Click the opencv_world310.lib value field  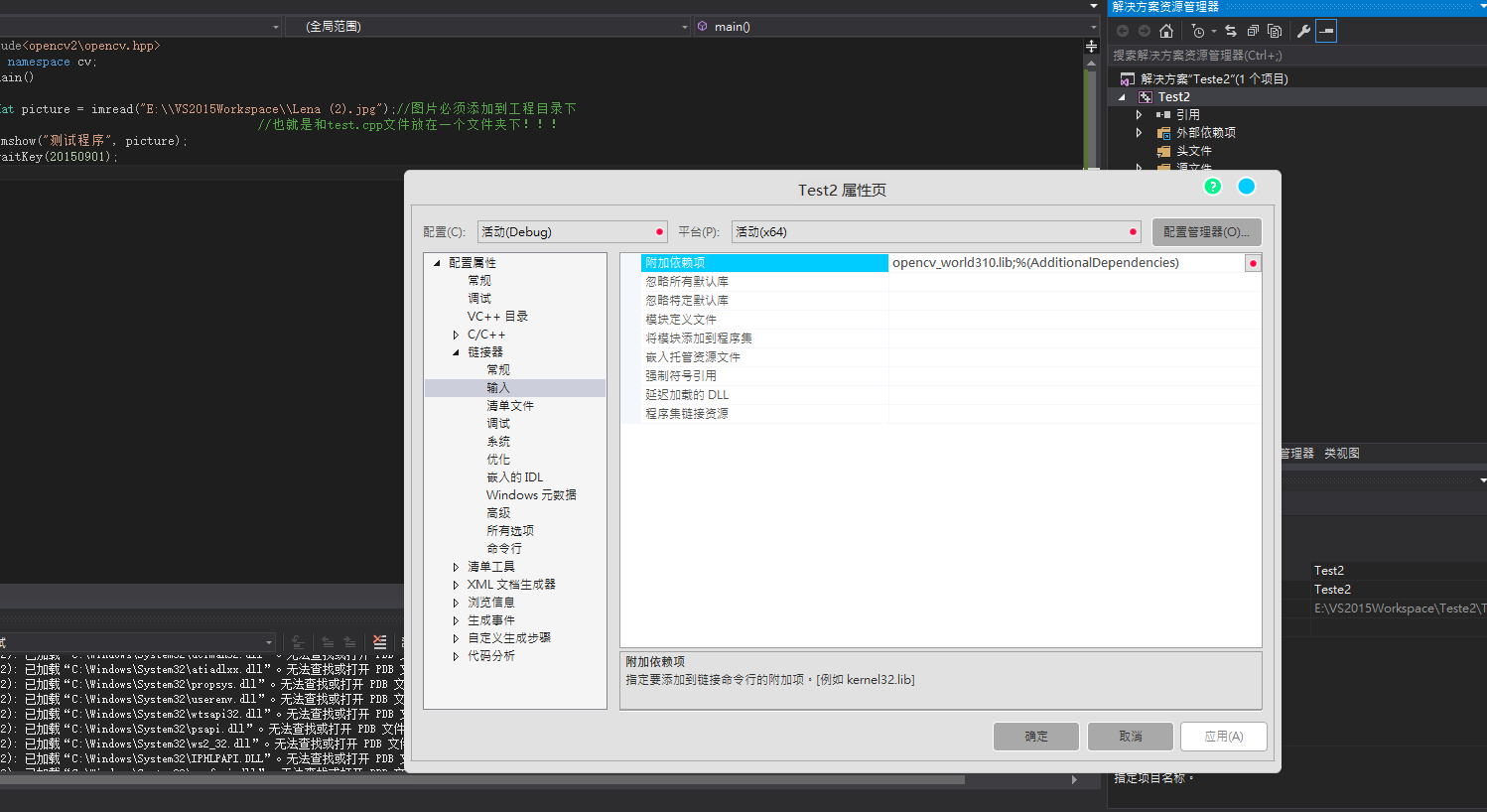(1067, 263)
